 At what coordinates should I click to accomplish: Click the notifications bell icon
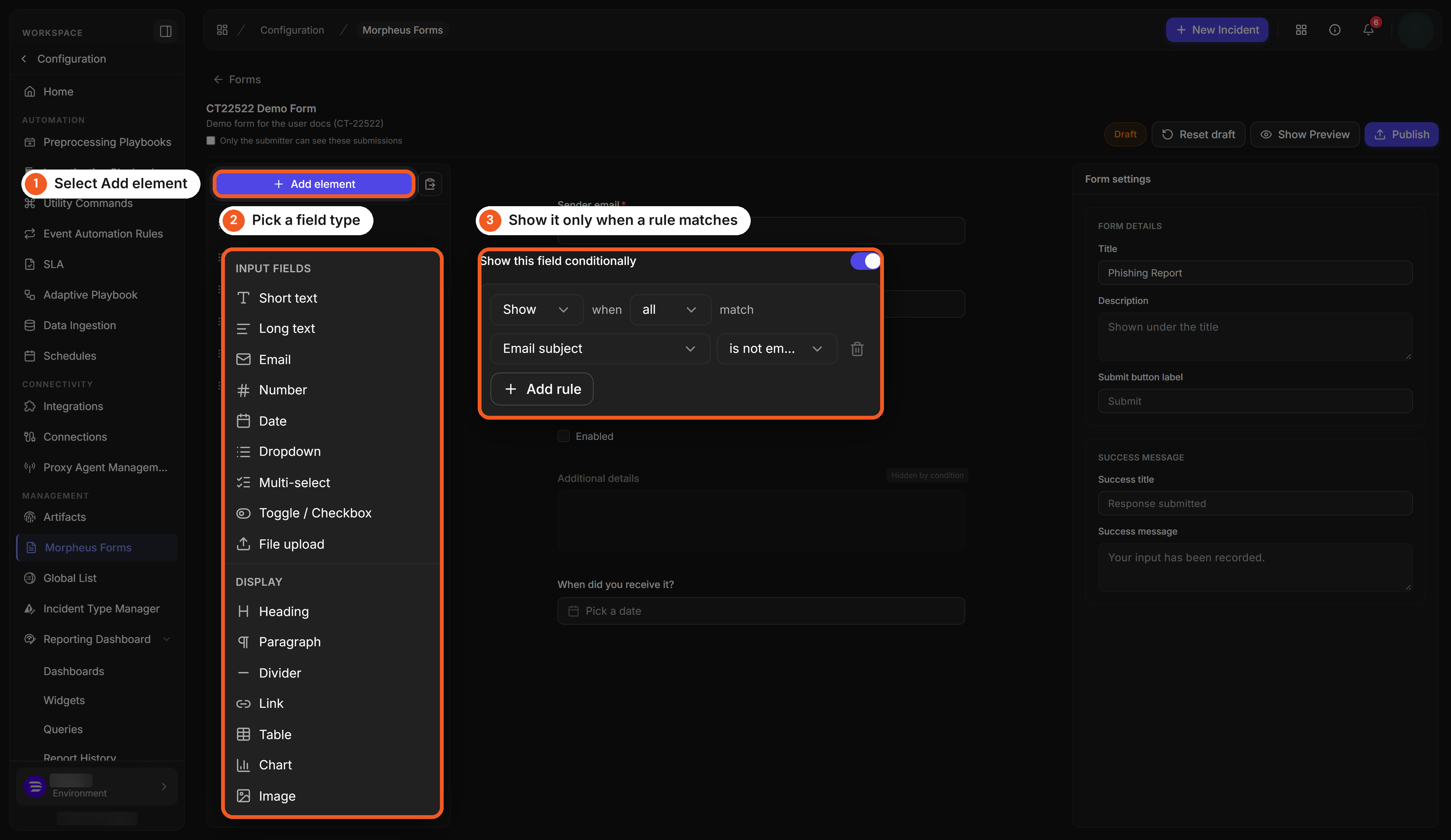pos(1369,30)
